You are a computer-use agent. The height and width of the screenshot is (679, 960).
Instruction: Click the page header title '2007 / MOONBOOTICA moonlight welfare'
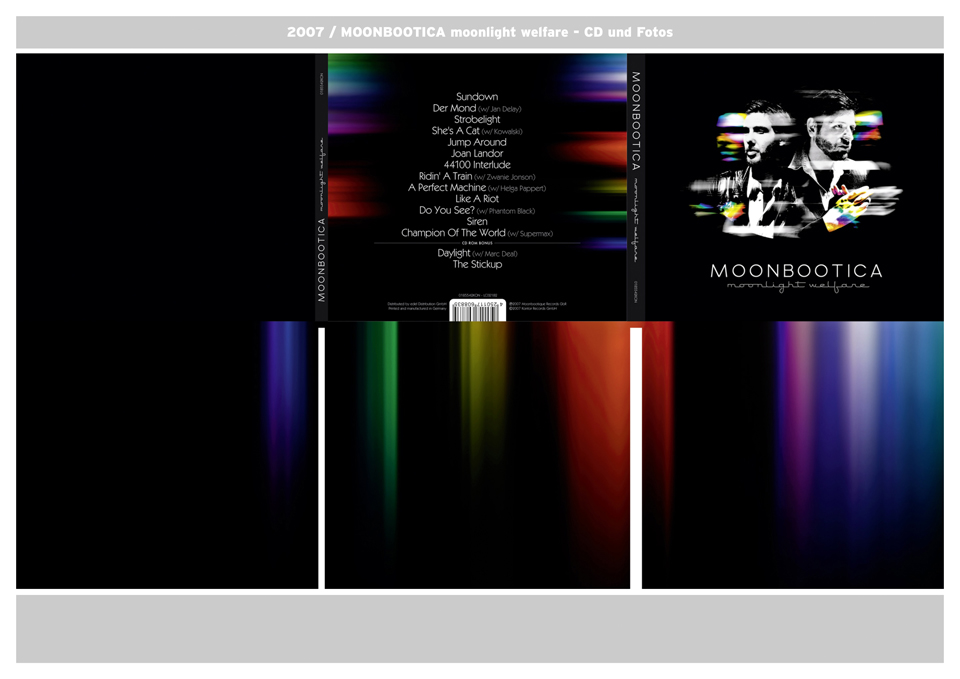tap(480, 32)
